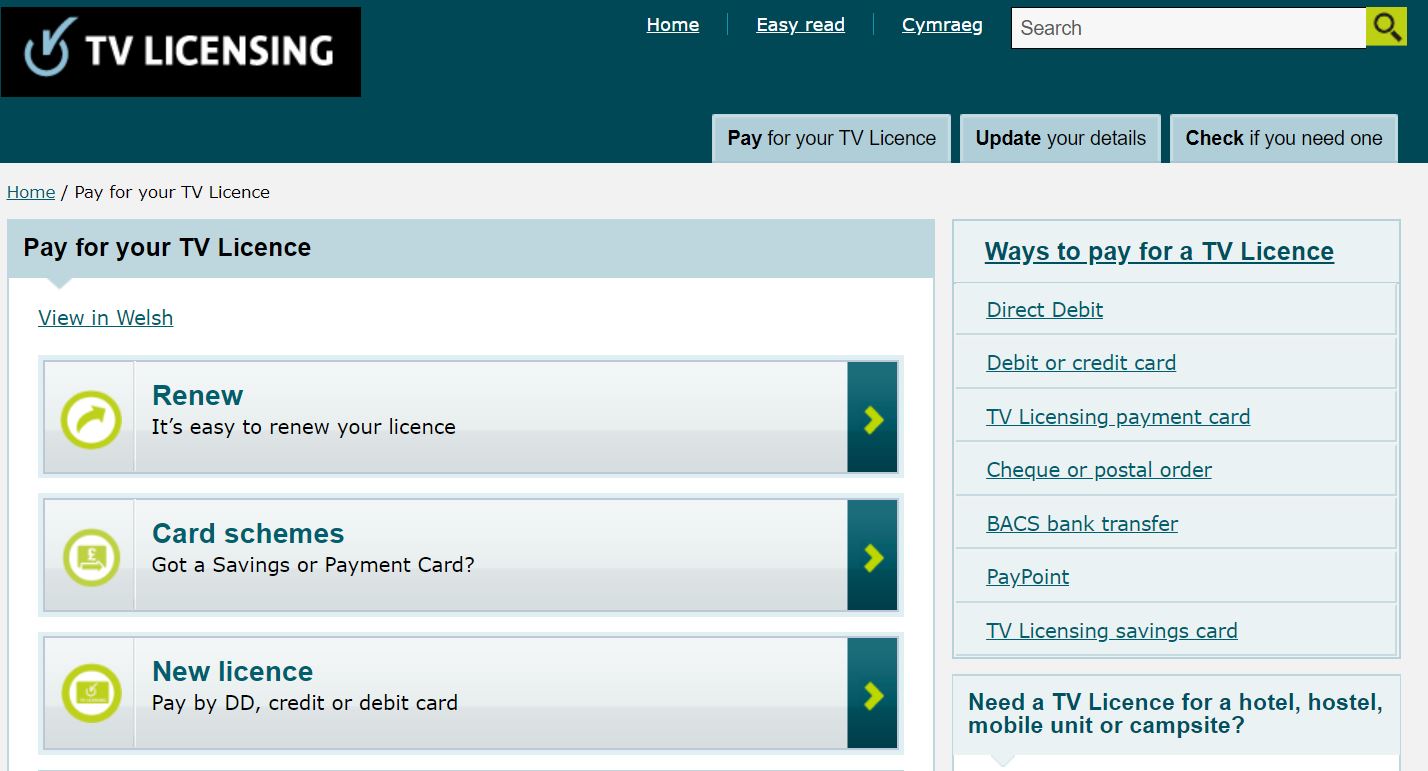The height and width of the screenshot is (771, 1428).
Task: Open the Easy read page
Action: pos(800,24)
